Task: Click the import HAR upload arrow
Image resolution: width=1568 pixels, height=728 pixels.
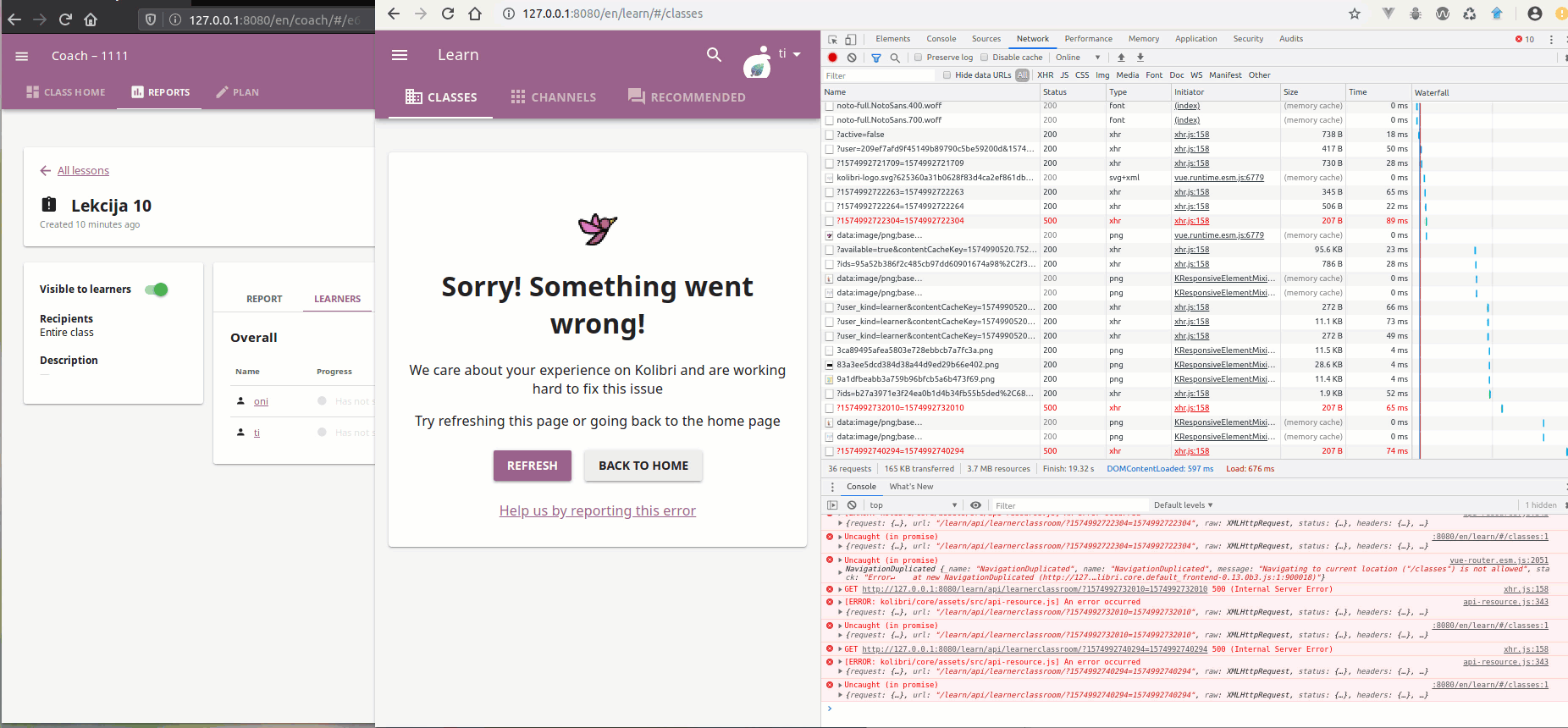Action: [x=1121, y=58]
